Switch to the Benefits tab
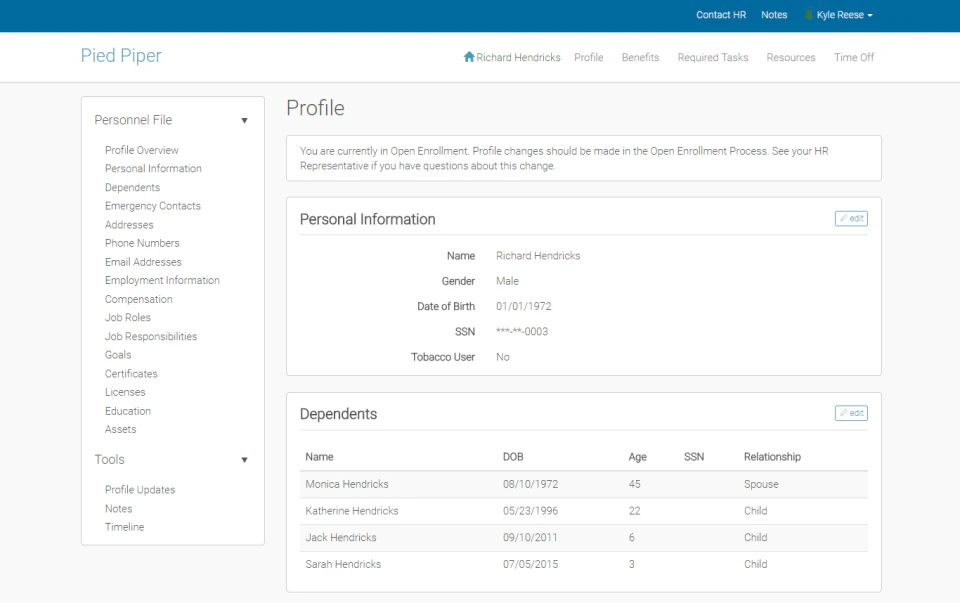This screenshot has height=603, width=960. (640, 57)
